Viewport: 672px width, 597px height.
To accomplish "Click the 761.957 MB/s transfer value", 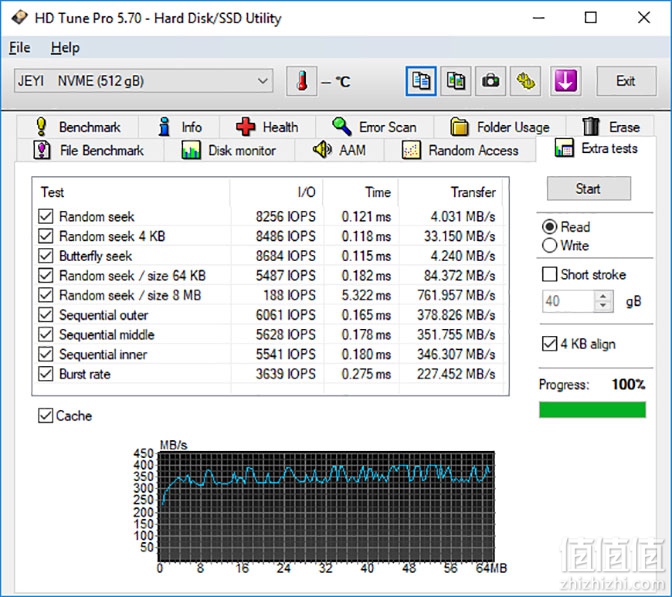I will click(x=456, y=295).
